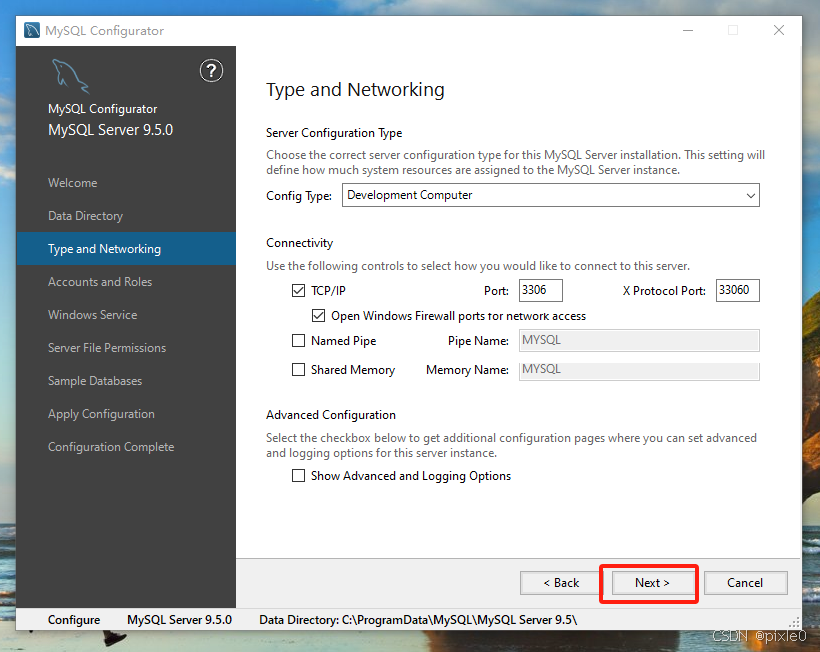Open Accounts and Roles step
Screen dimensions: 820x652
(100, 282)
